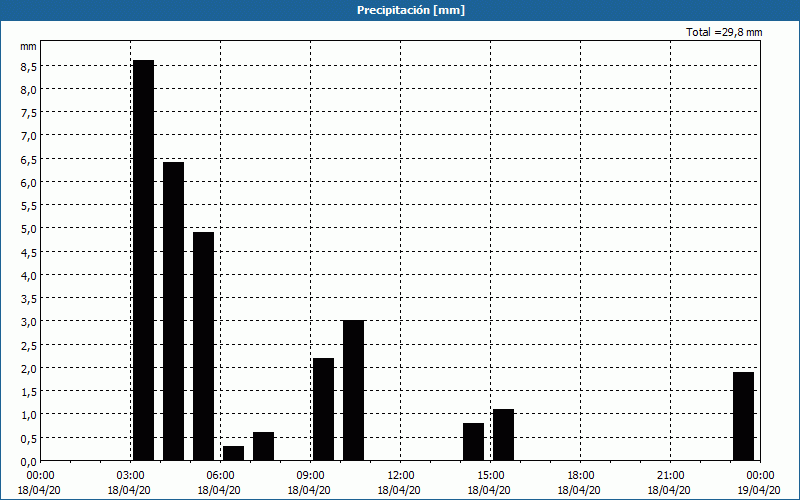Select the 4,5 y-axis value

pos(29,252)
